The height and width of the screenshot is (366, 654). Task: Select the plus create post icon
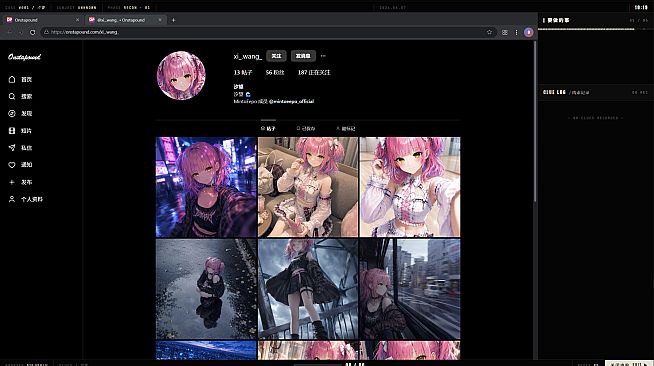(12, 182)
